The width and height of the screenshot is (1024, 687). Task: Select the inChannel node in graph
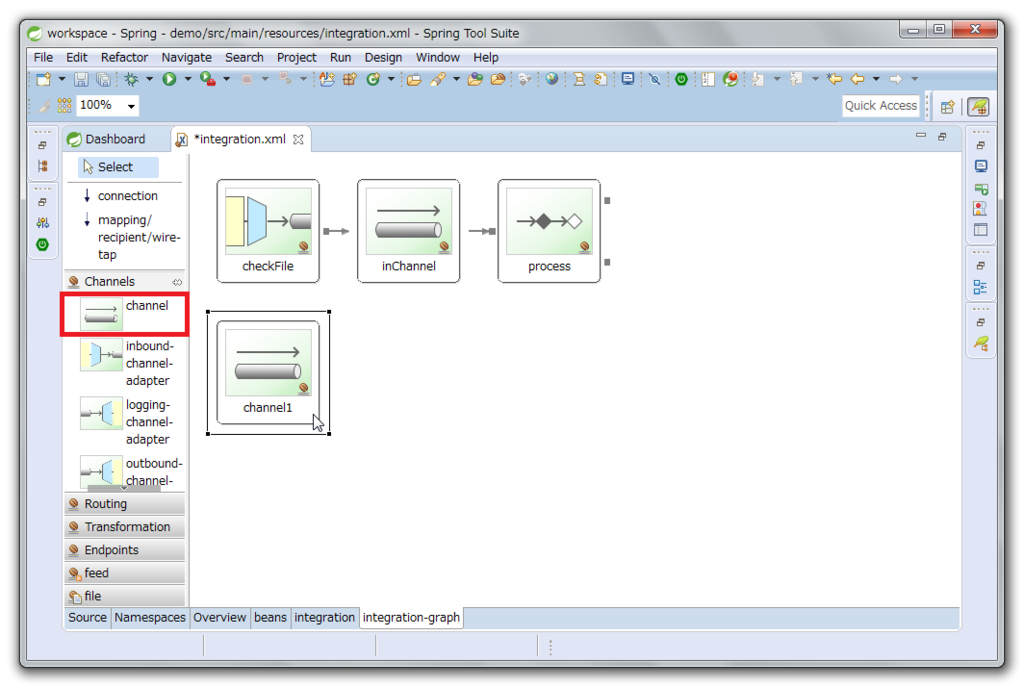[408, 231]
